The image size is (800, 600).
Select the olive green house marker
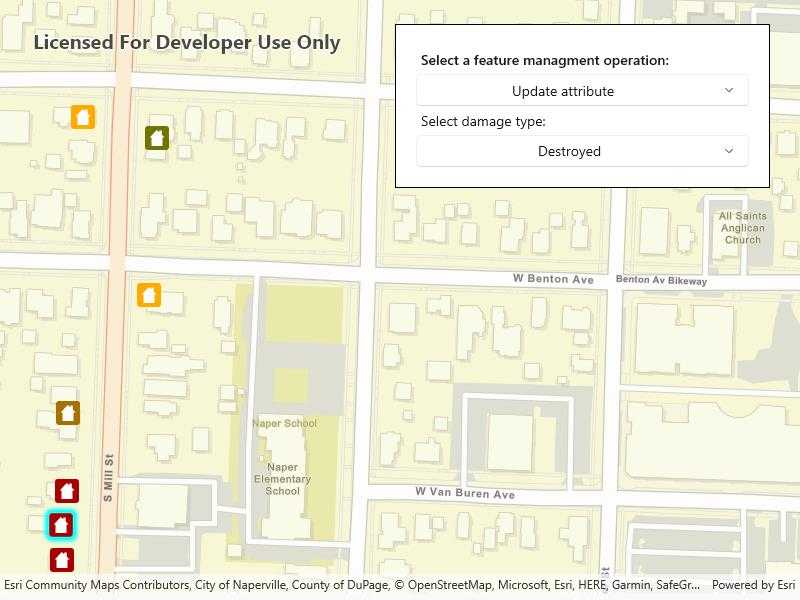[x=157, y=138]
